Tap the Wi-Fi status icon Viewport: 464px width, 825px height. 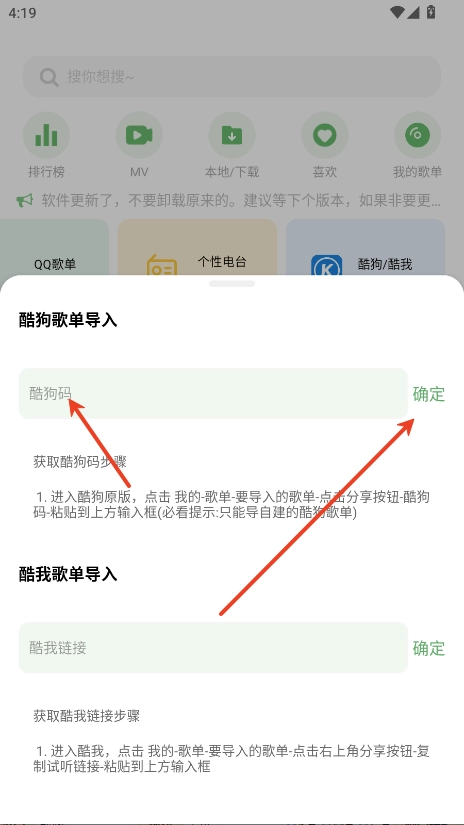pos(398,12)
